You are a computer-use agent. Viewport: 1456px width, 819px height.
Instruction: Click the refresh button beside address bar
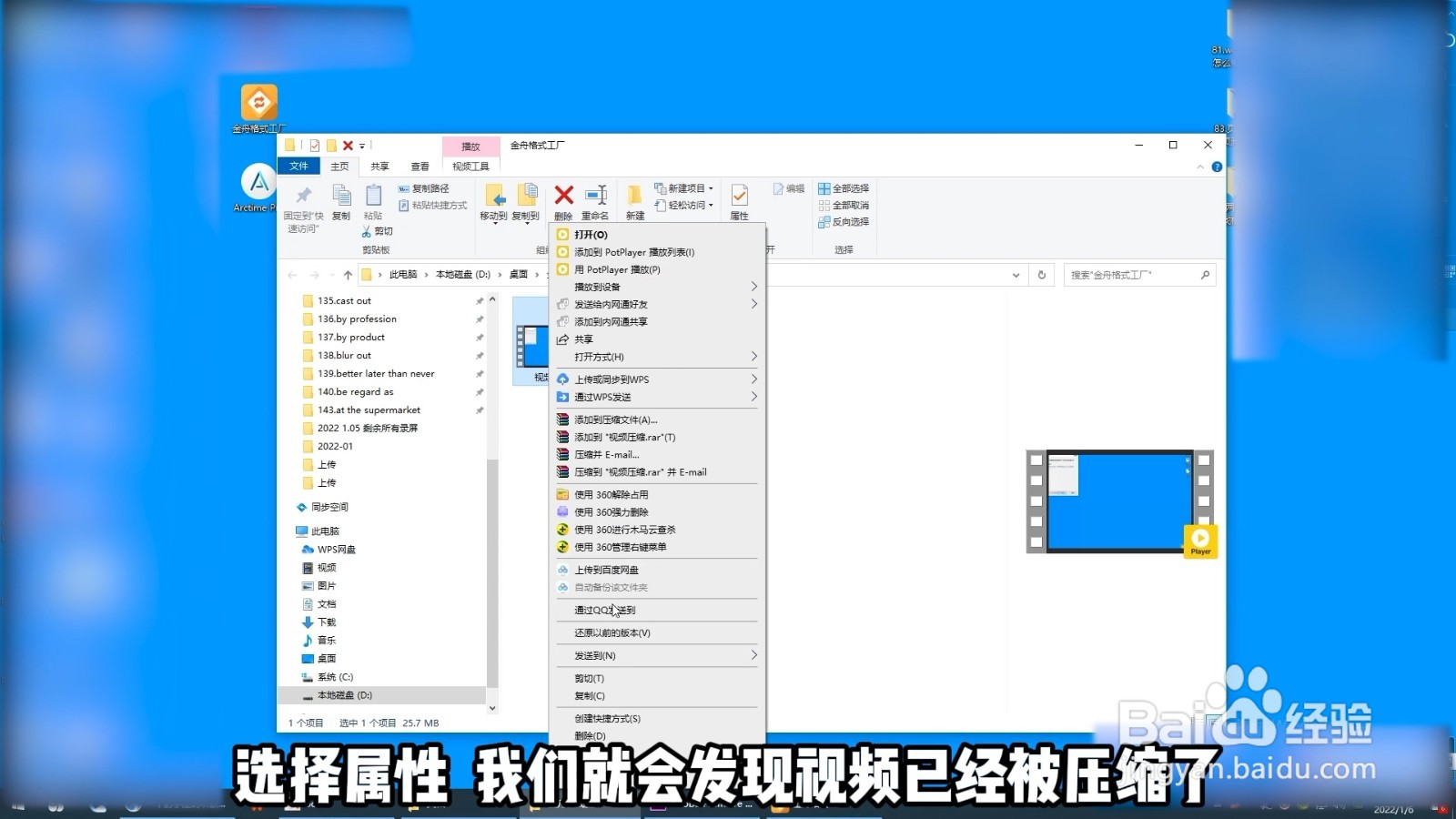tap(1042, 275)
